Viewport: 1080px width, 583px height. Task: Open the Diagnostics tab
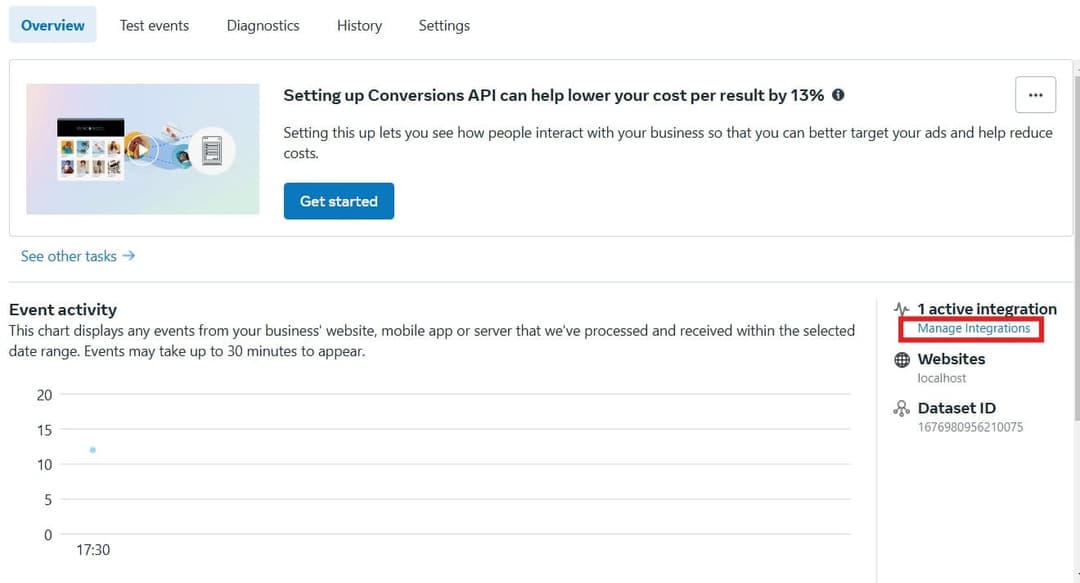coord(262,25)
